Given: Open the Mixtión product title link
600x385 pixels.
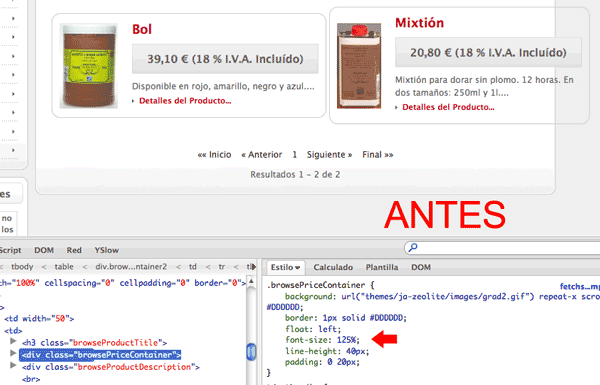Looking at the screenshot, I should click(x=419, y=23).
